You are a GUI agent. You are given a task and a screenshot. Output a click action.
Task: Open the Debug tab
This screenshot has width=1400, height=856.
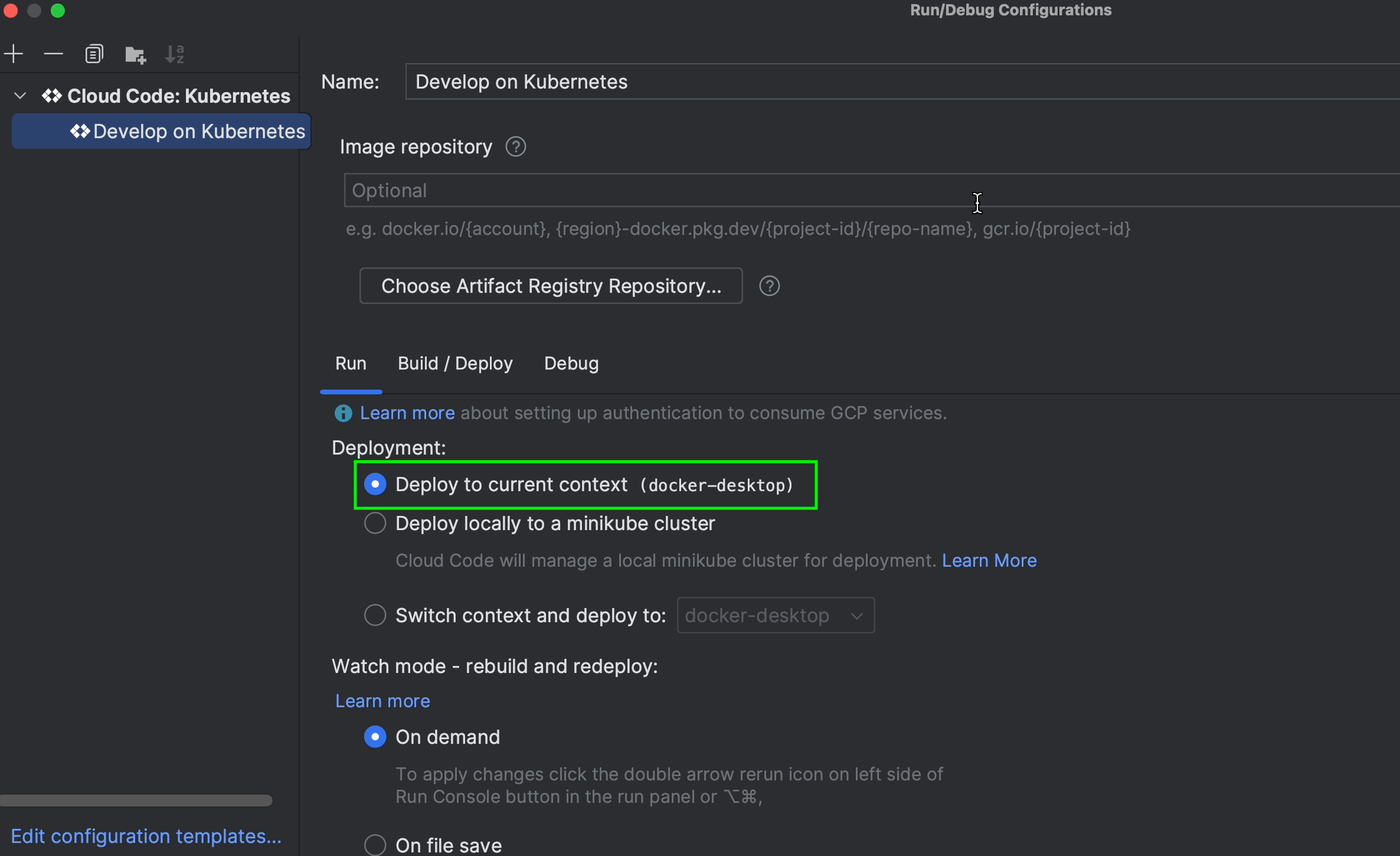pyautogui.click(x=571, y=363)
